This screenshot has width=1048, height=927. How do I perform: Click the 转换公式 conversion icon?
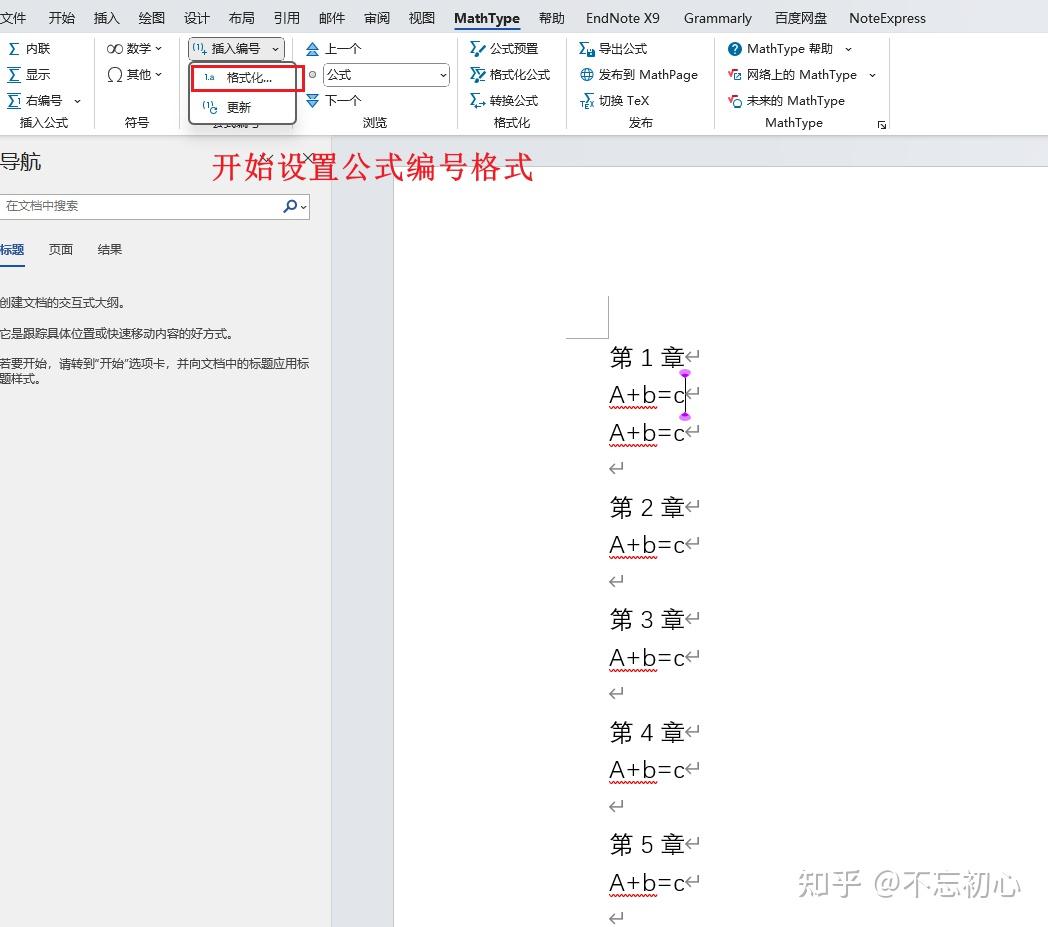(511, 100)
